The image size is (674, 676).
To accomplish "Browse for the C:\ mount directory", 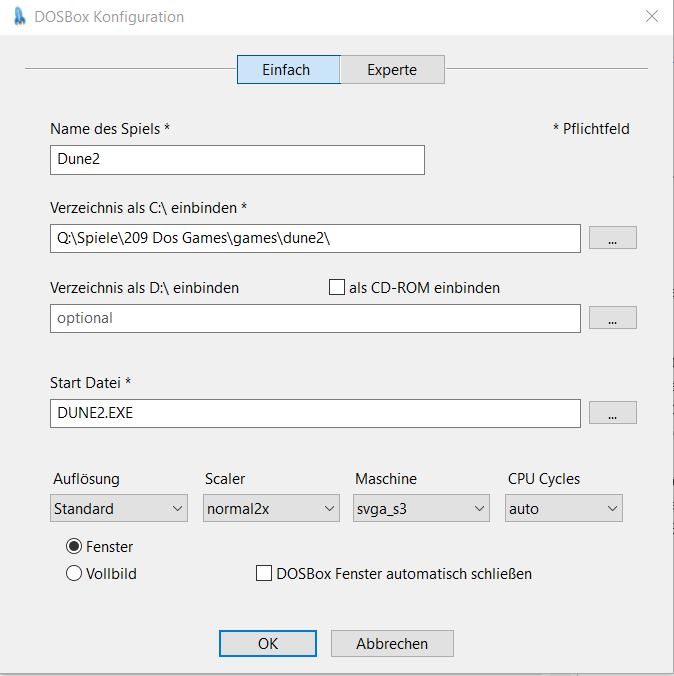I will pos(612,238).
